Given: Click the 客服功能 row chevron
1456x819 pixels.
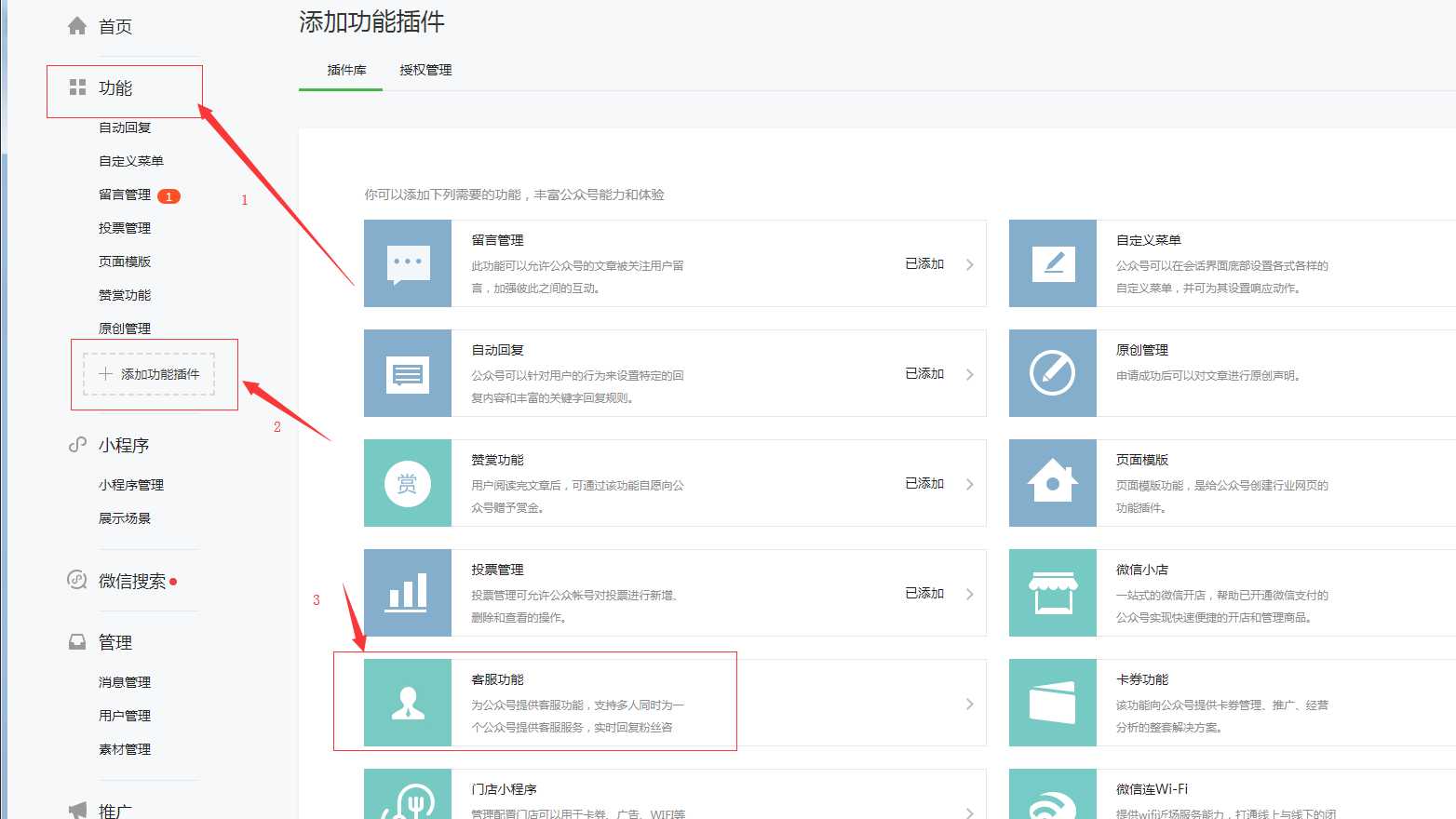Looking at the screenshot, I should 969,704.
